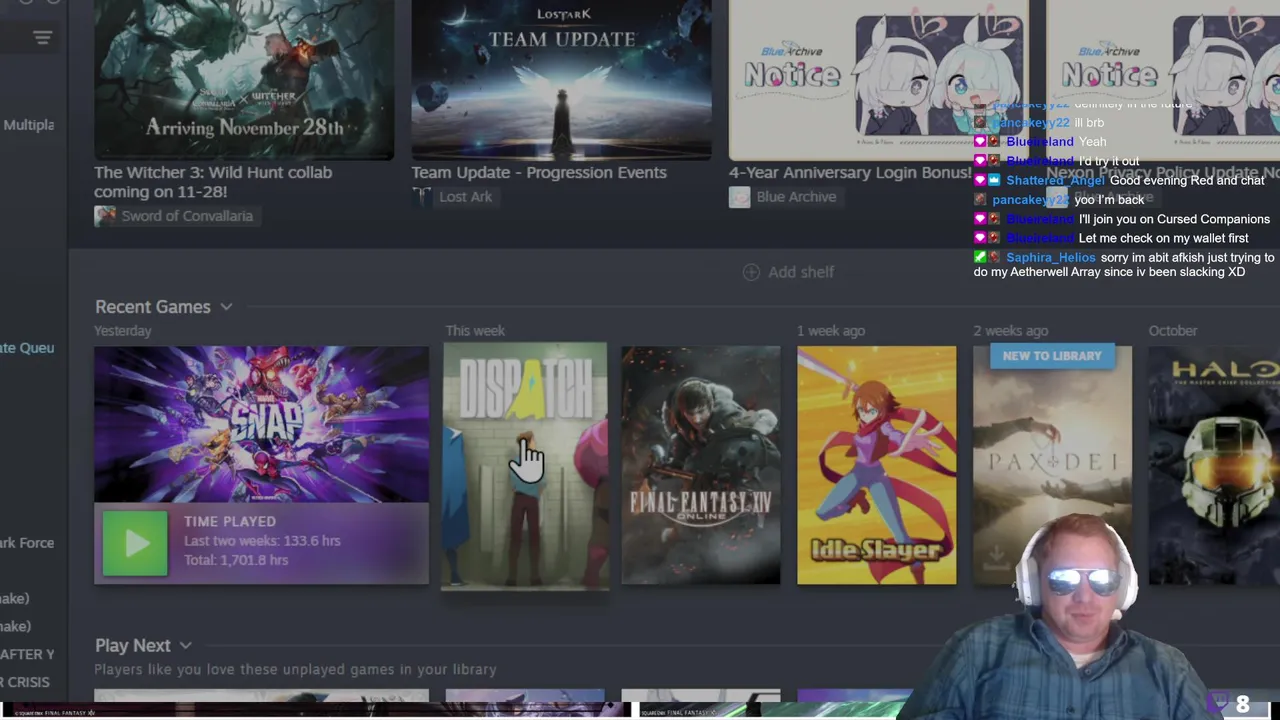Click the Play Next shelf title
The width and height of the screenshot is (1280, 720).
point(133,646)
